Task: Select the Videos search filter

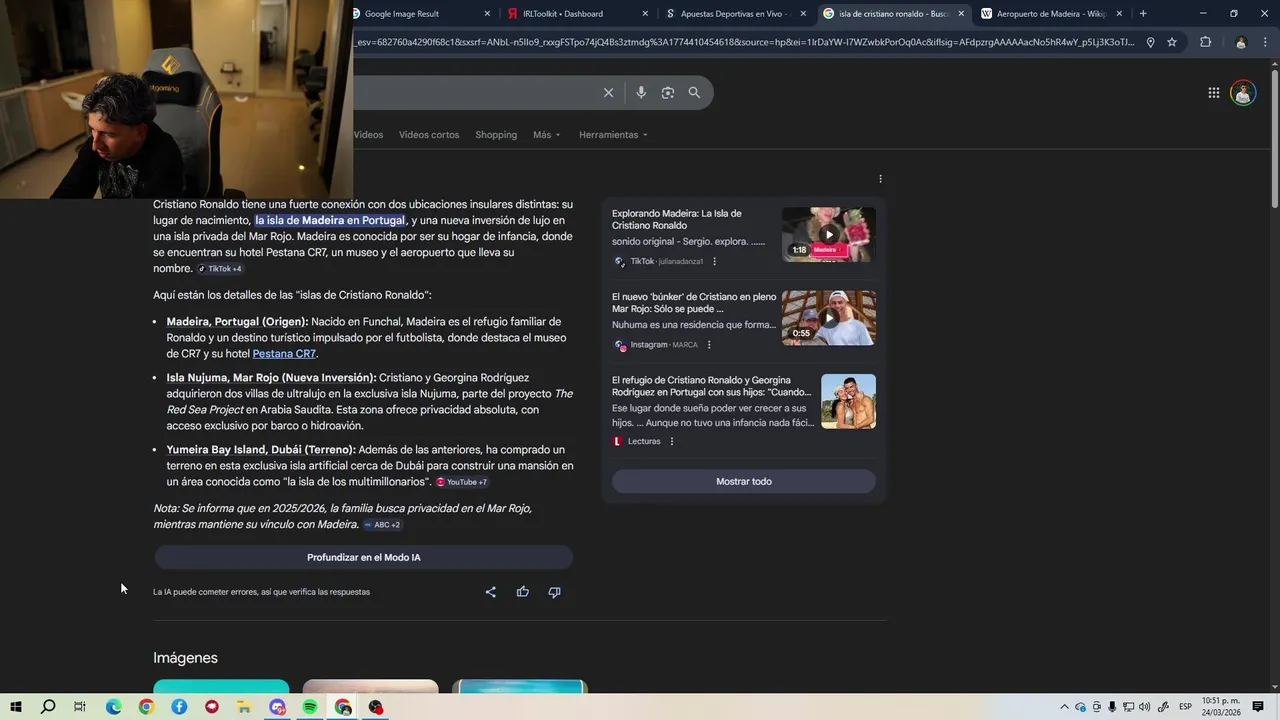Action: click(x=368, y=135)
